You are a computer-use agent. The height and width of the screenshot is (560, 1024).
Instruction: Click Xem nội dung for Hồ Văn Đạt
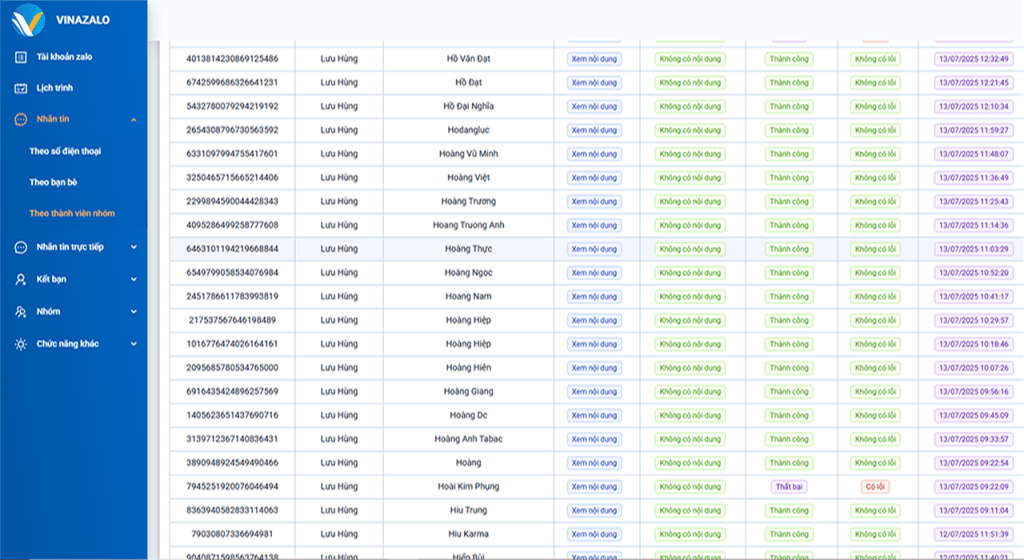coord(594,59)
